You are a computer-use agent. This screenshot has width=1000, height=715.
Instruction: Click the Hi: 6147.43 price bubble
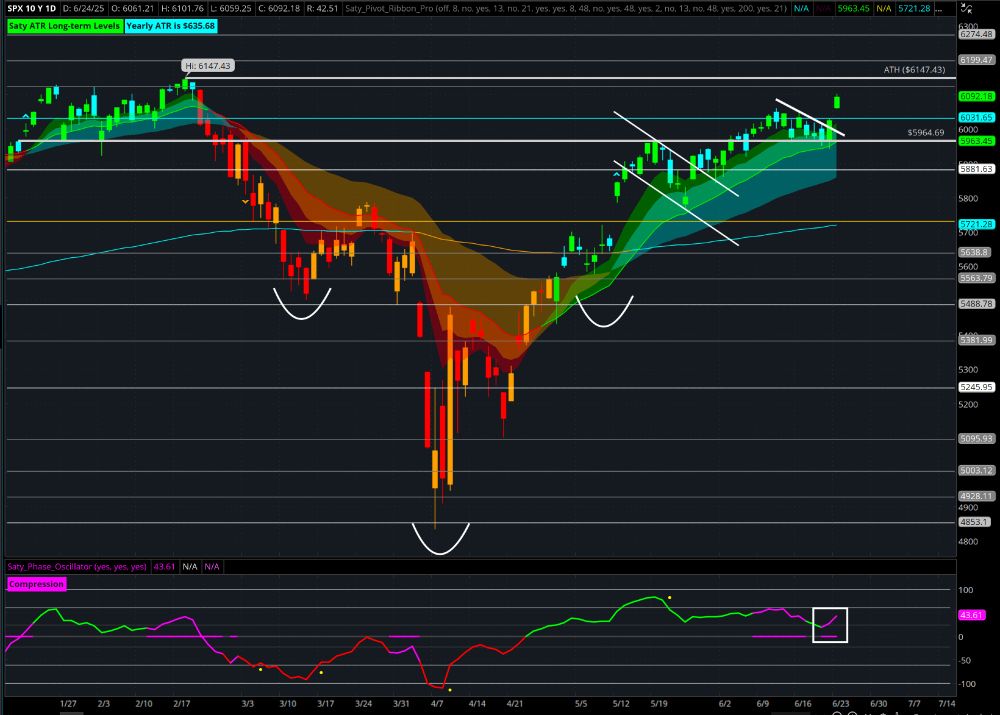[208, 66]
